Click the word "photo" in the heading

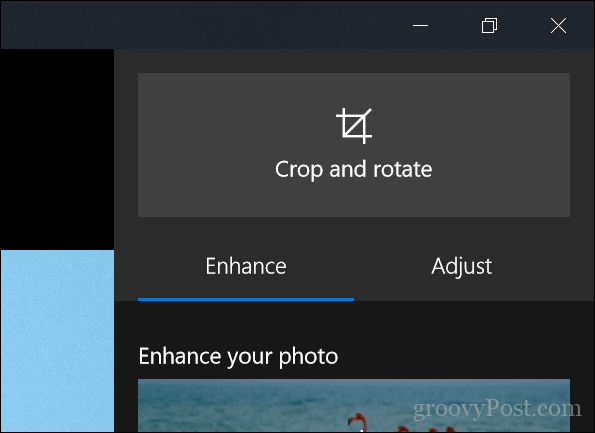point(308,357)
